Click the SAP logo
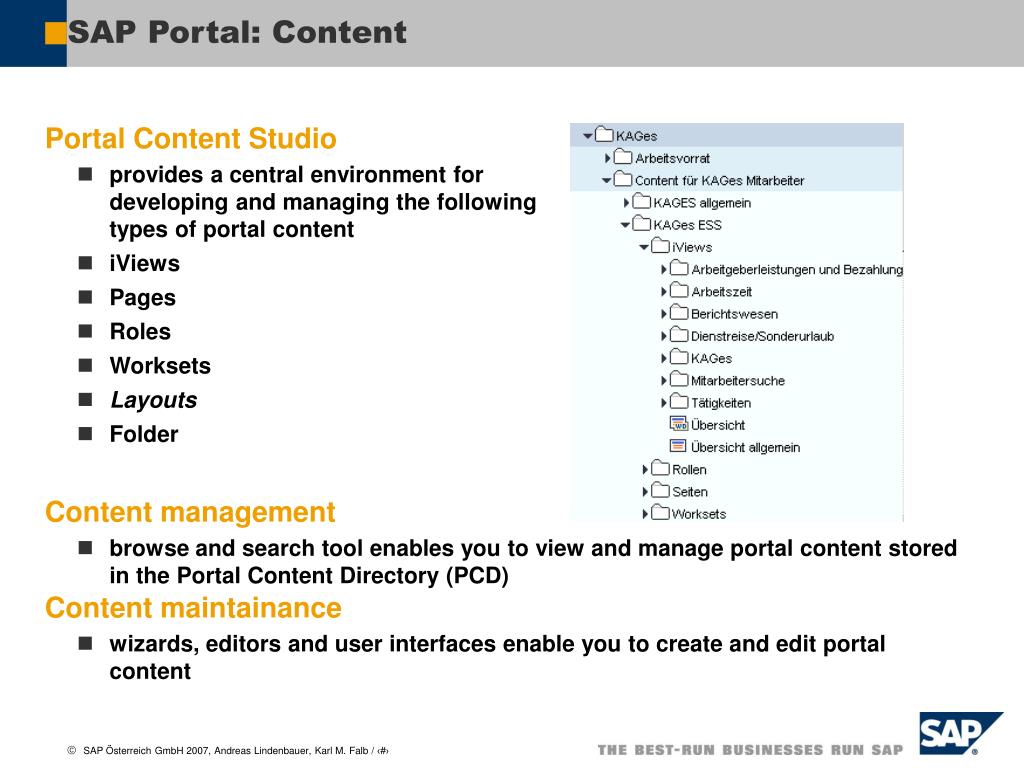 (961, 733)
